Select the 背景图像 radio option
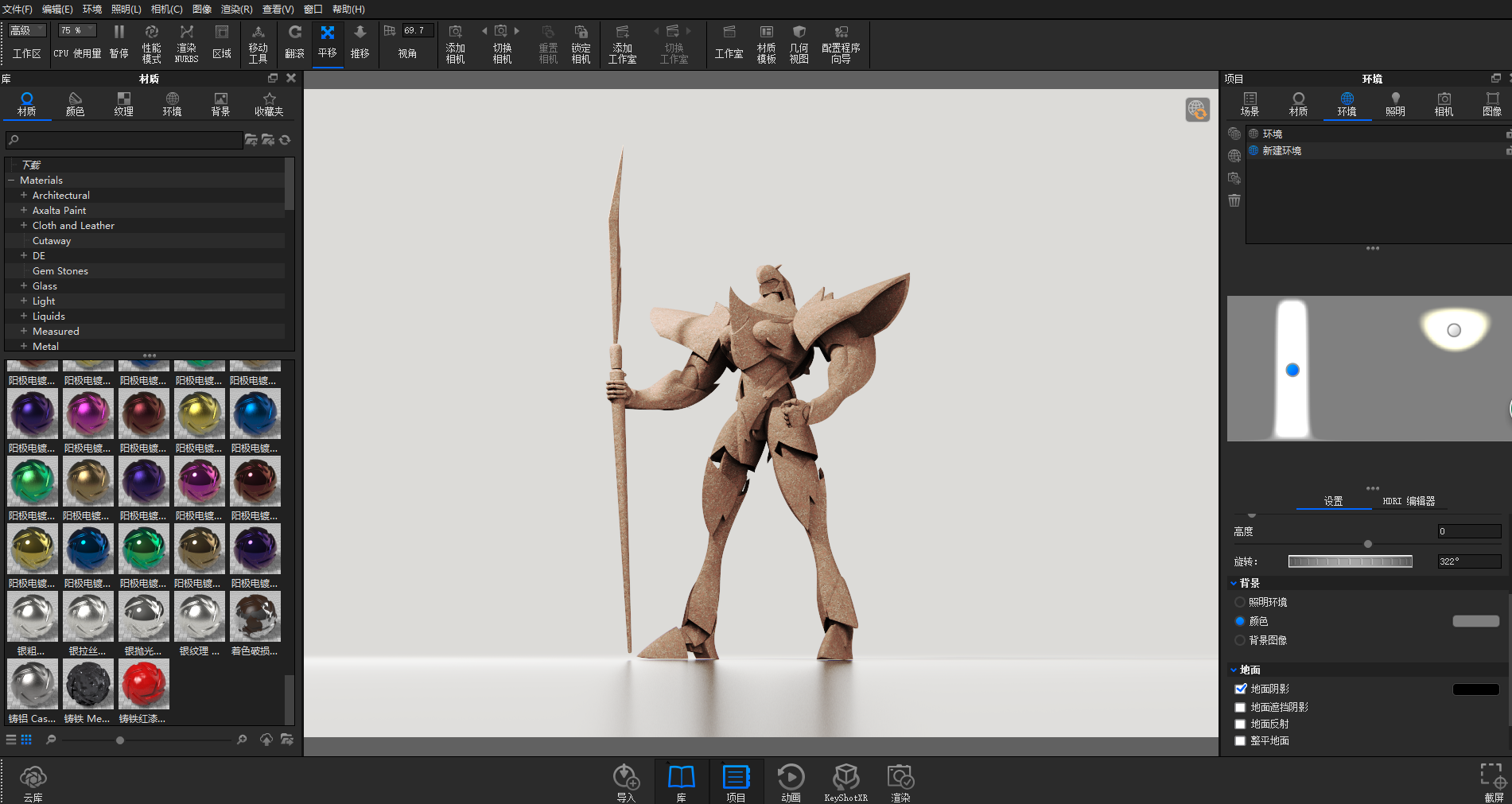 pyautogui.click(x=1240, y=640)
